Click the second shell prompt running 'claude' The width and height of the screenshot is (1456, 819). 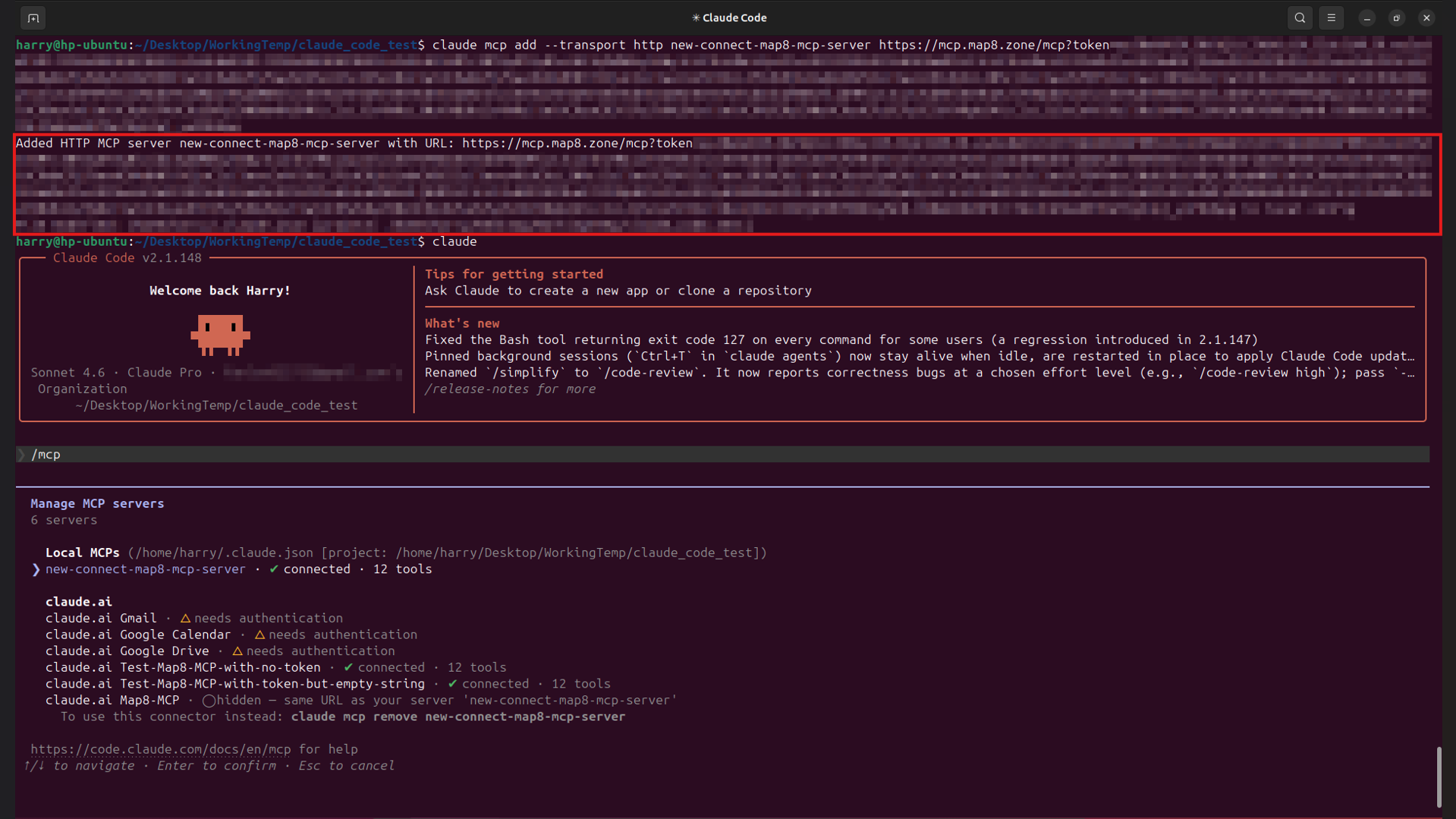pyautogui.click(x=247, y=241)
